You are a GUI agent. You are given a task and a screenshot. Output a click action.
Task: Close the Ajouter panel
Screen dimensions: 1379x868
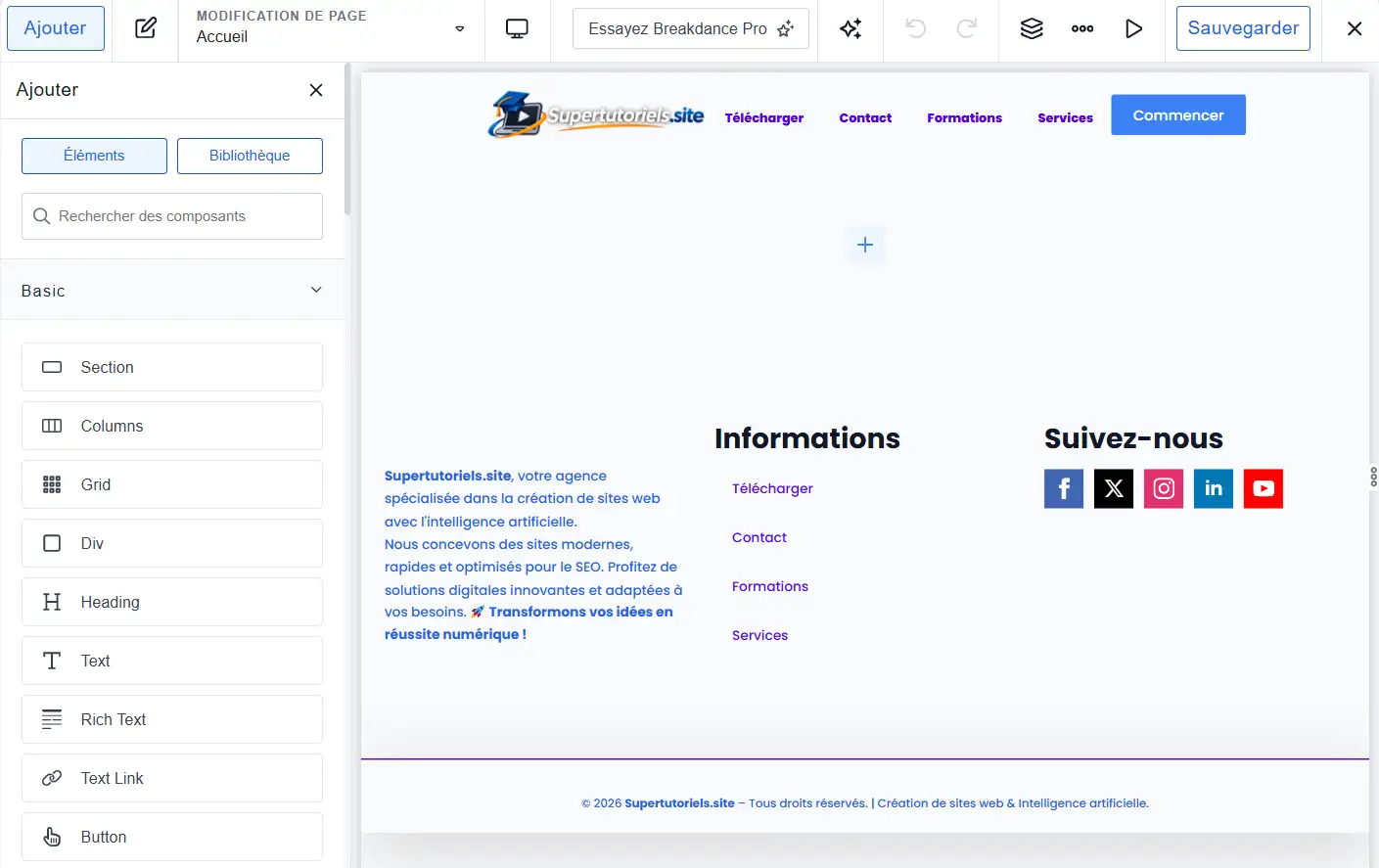316,90
